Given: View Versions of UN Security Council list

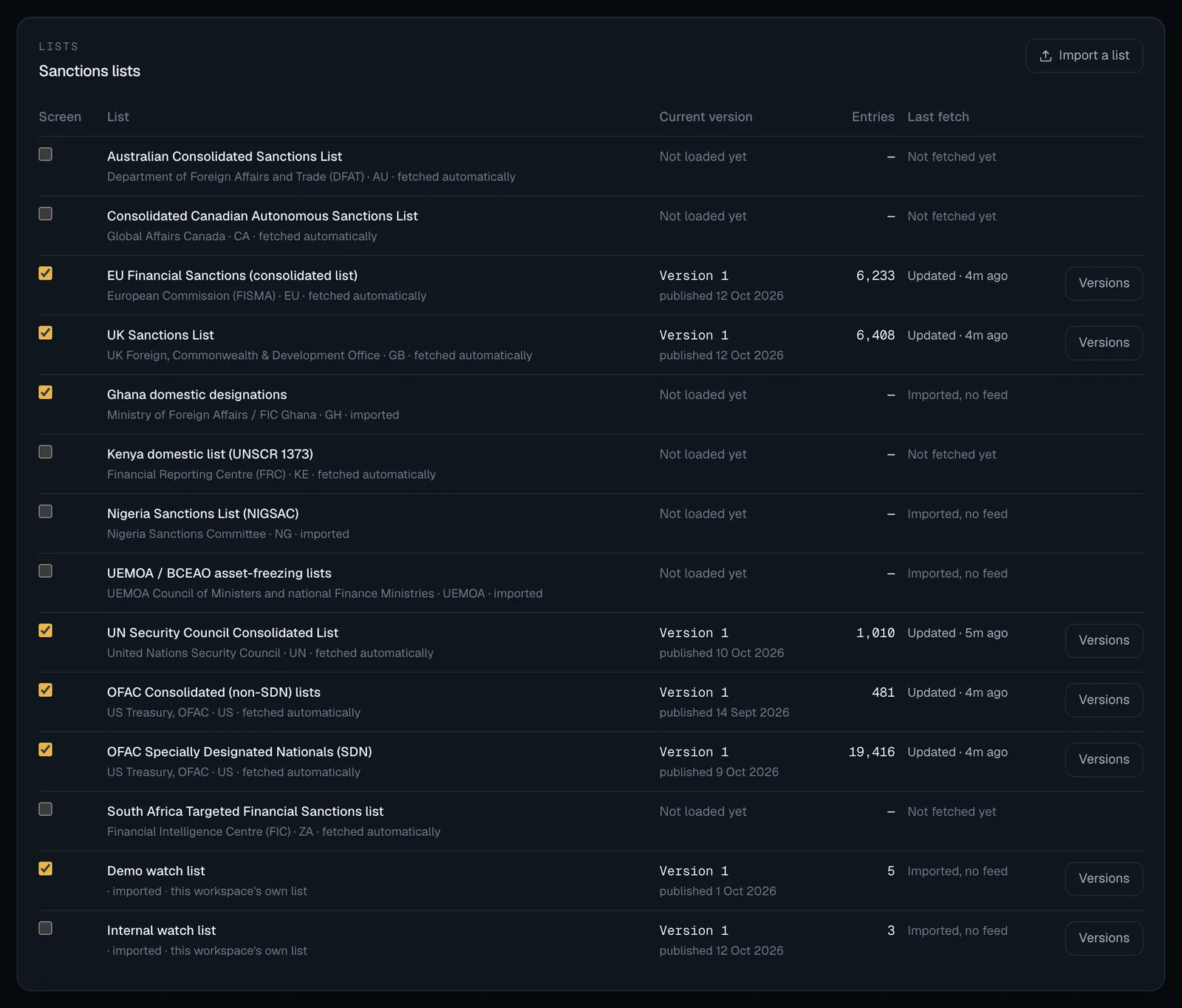Looking at the screenshot, I should click(x=1104, y=641).
